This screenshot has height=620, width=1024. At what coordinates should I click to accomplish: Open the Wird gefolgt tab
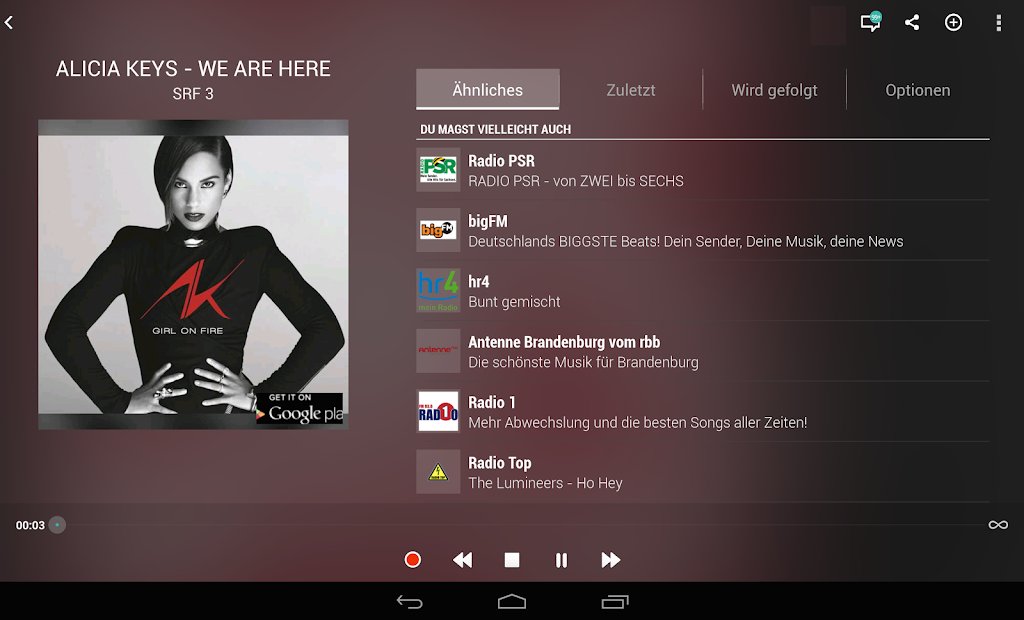click(x=773, y=89)
